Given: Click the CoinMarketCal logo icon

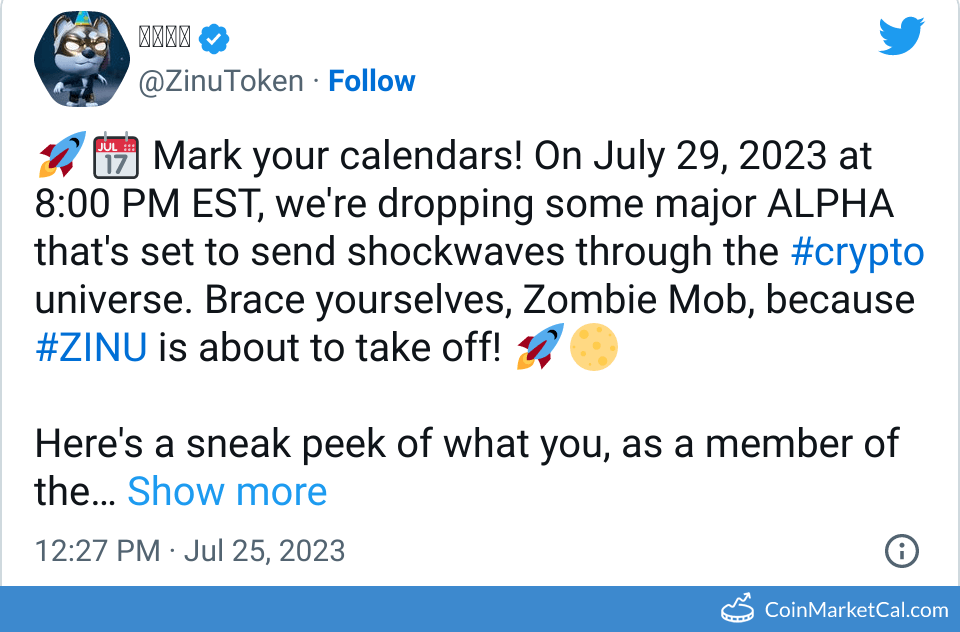Looking at the screenshot, I should point(738,609).
